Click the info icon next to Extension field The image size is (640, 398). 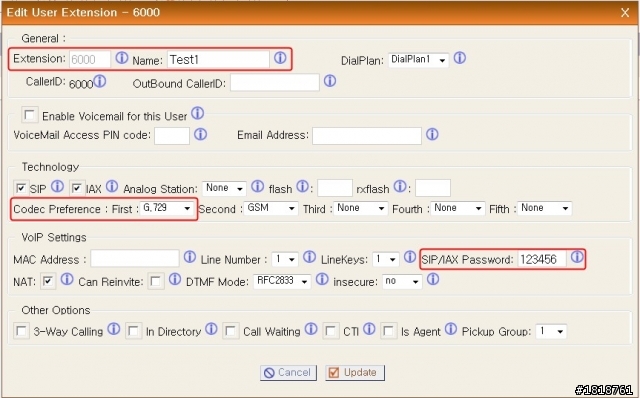coord(122,58)
